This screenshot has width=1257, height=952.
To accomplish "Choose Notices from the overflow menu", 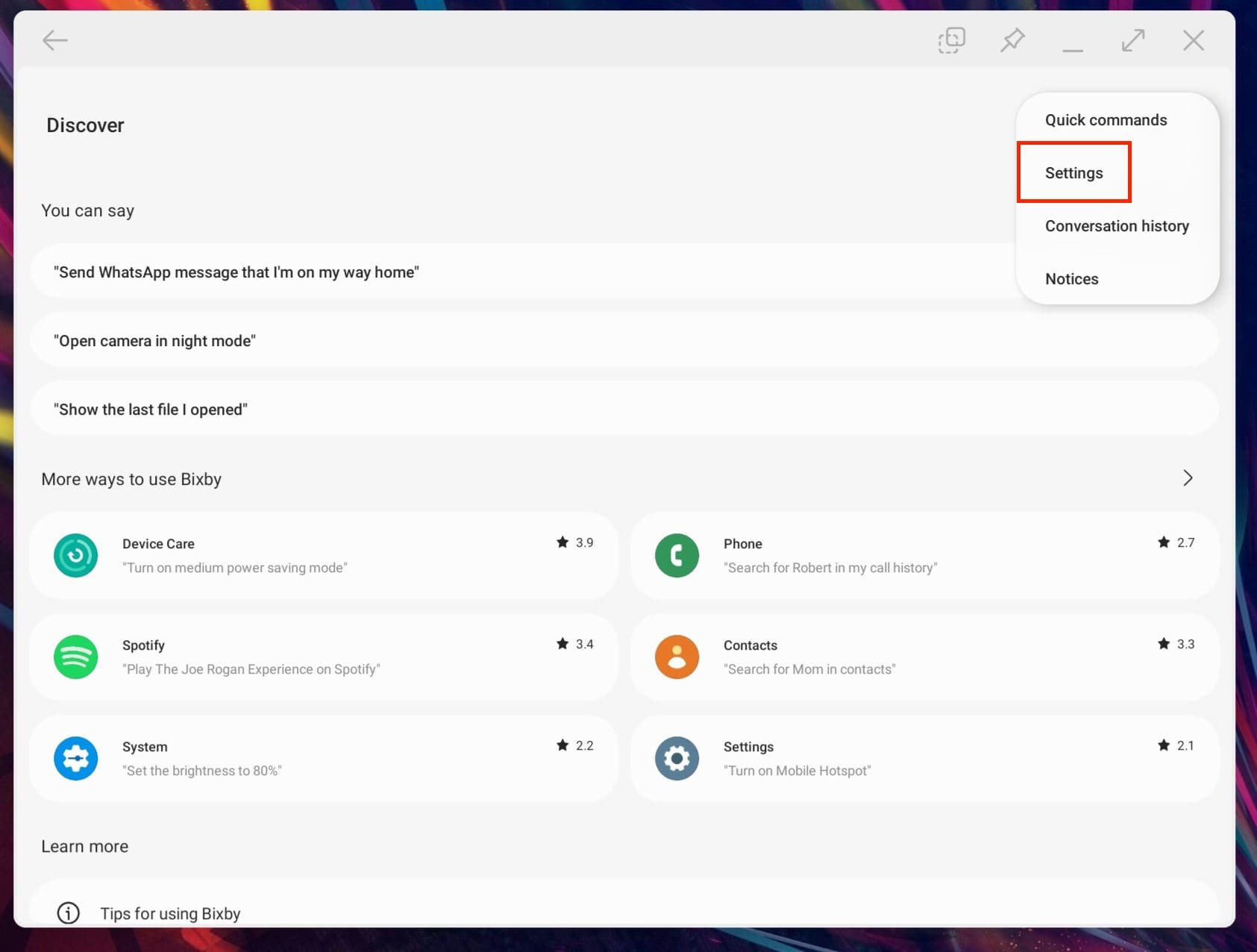I will (1071, 279).
